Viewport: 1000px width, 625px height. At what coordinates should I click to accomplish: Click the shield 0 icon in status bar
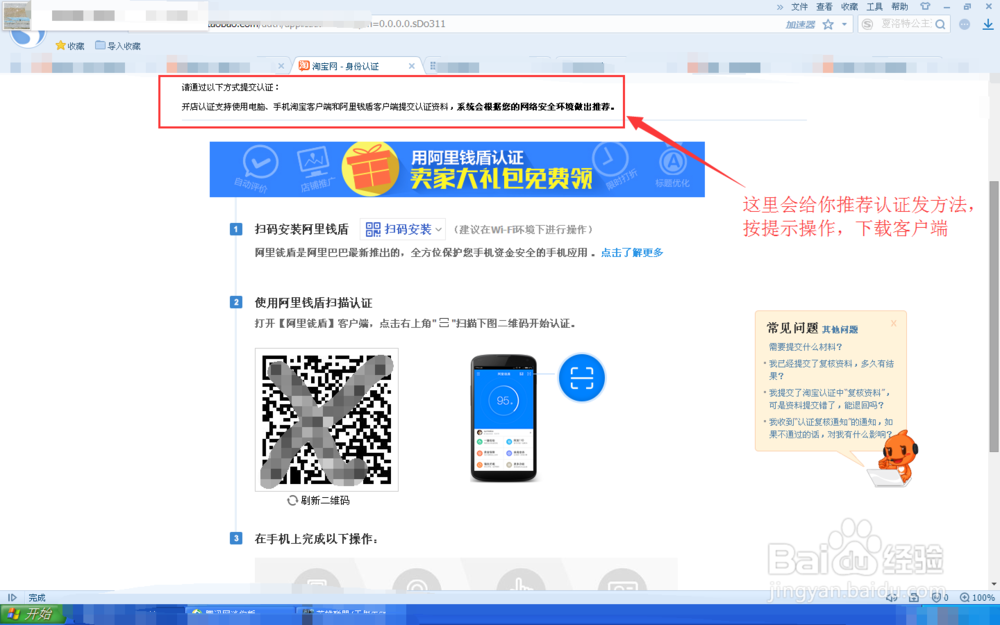[x=939, y=598]
